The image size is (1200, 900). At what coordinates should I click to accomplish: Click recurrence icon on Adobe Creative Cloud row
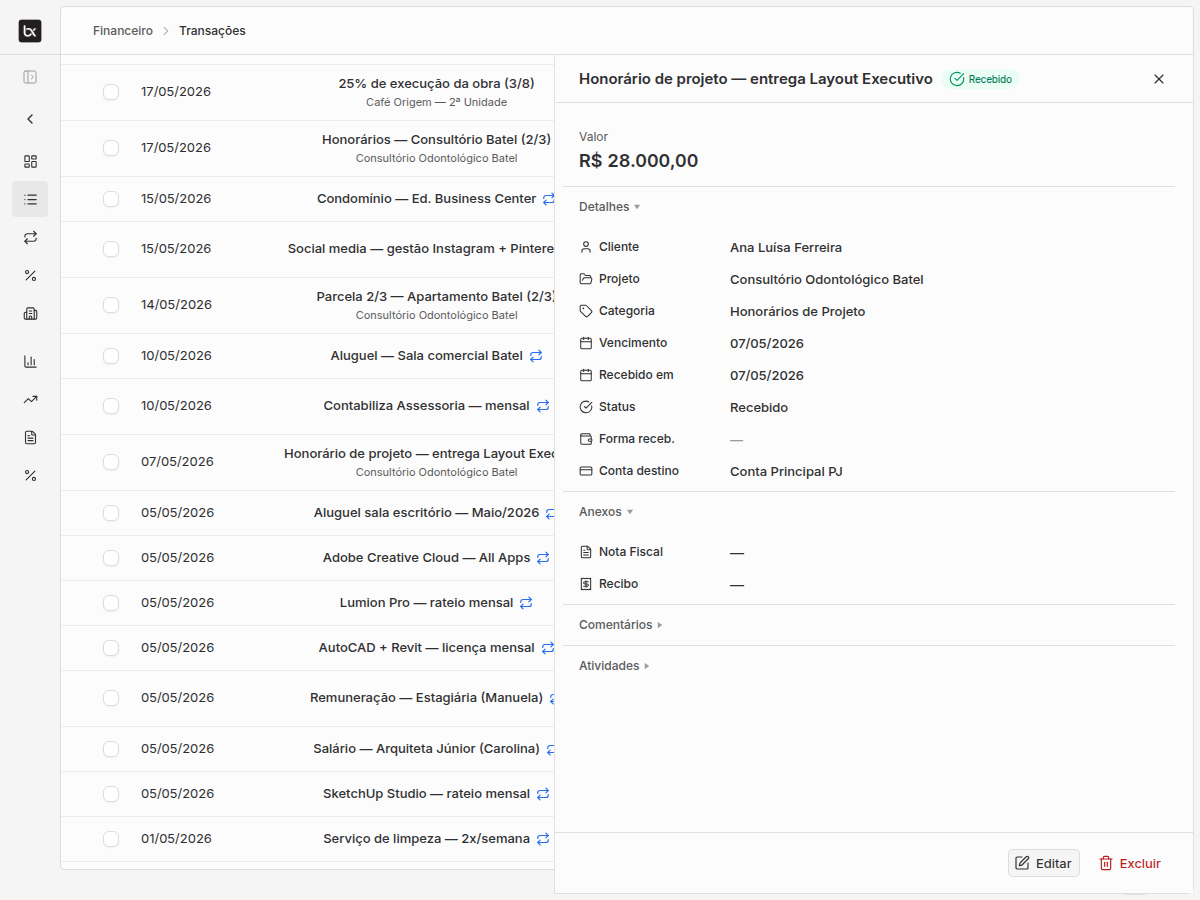coord(543,558)
